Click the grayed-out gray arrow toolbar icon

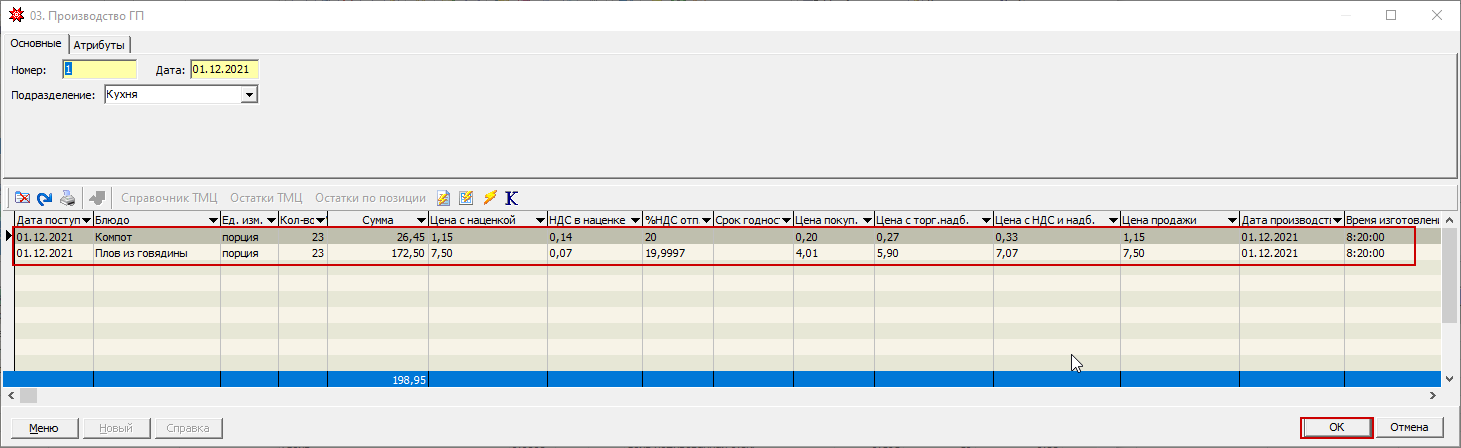(x=97, y=198)
